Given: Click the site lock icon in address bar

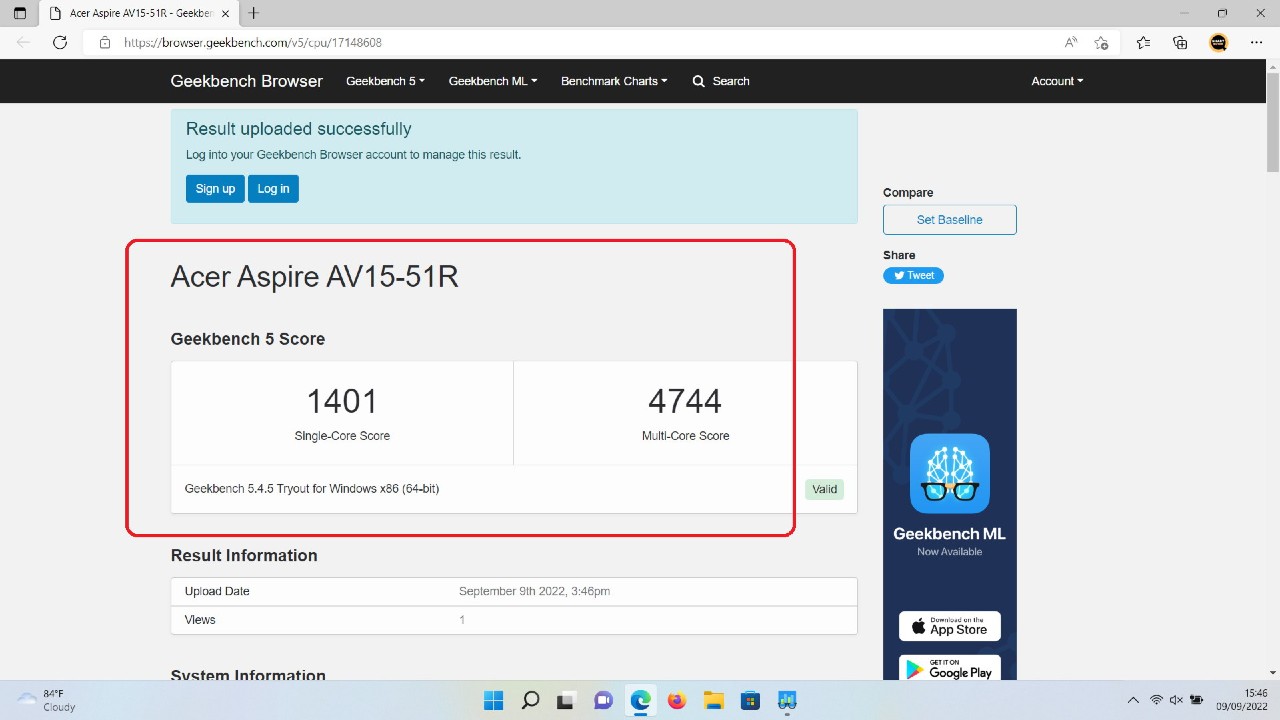Looking at the screenshot, I should click(105, 43).
